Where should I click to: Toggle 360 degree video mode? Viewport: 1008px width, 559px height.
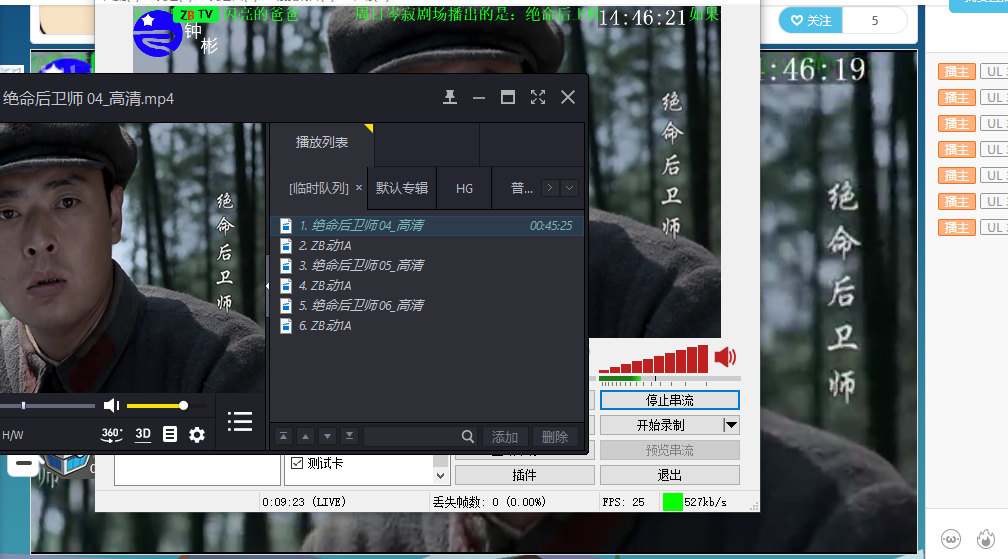click(111, 434)
